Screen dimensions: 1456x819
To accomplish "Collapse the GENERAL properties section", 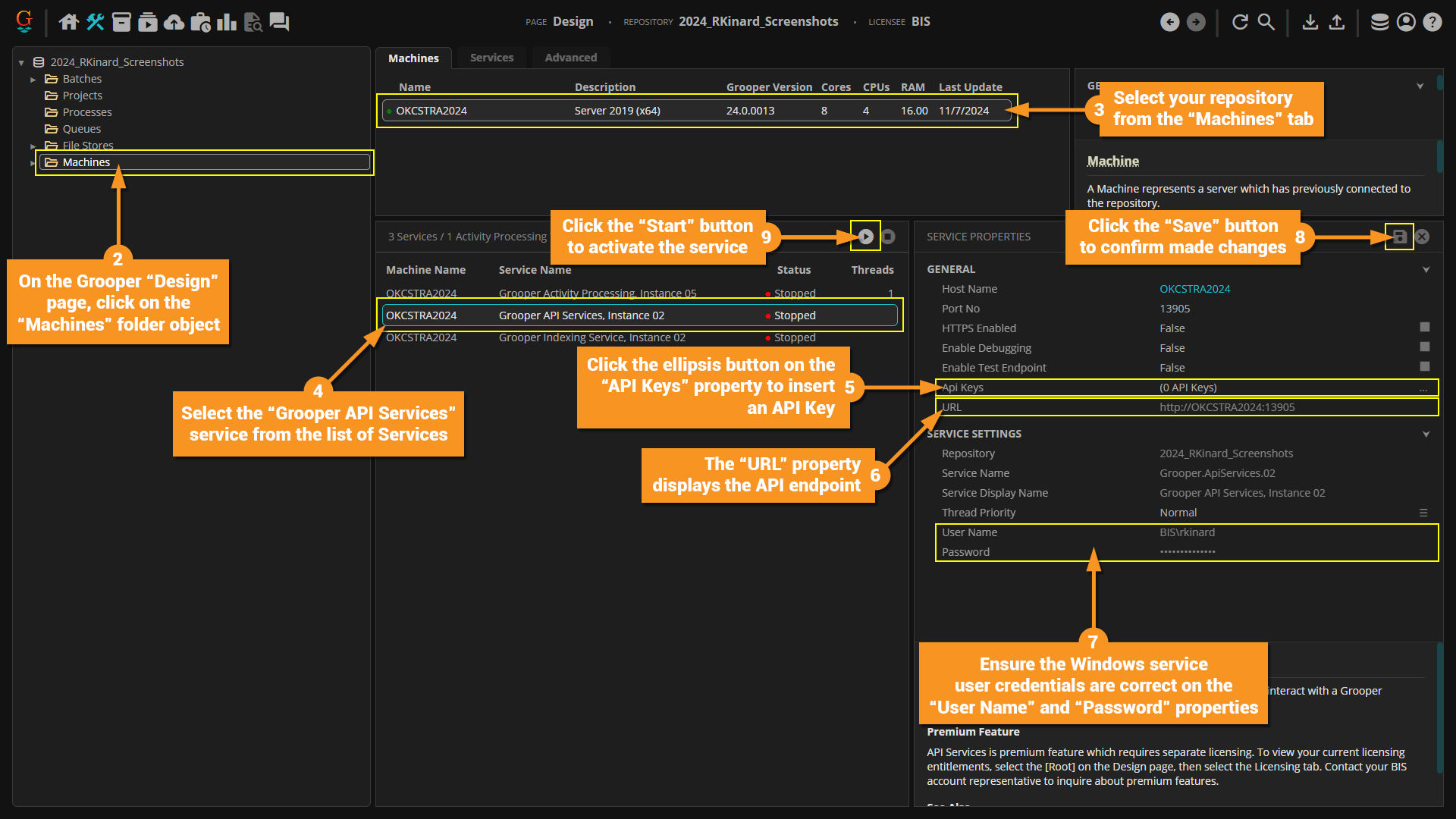I will point(1426,270).
